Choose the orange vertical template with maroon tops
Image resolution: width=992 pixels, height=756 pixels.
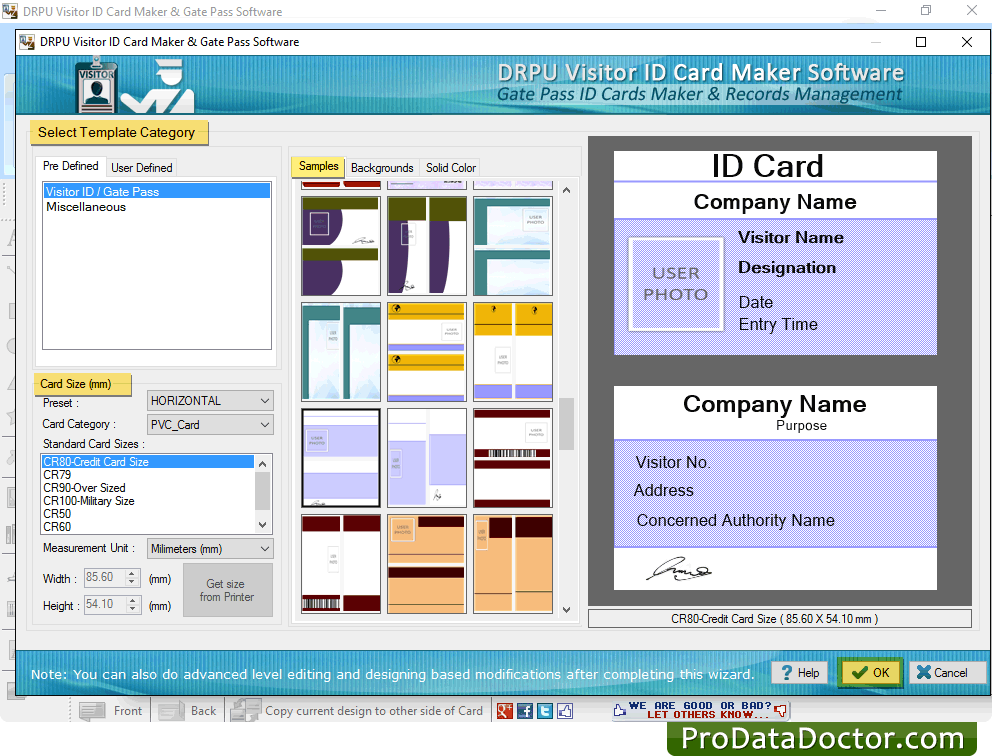tap(513, 564)
